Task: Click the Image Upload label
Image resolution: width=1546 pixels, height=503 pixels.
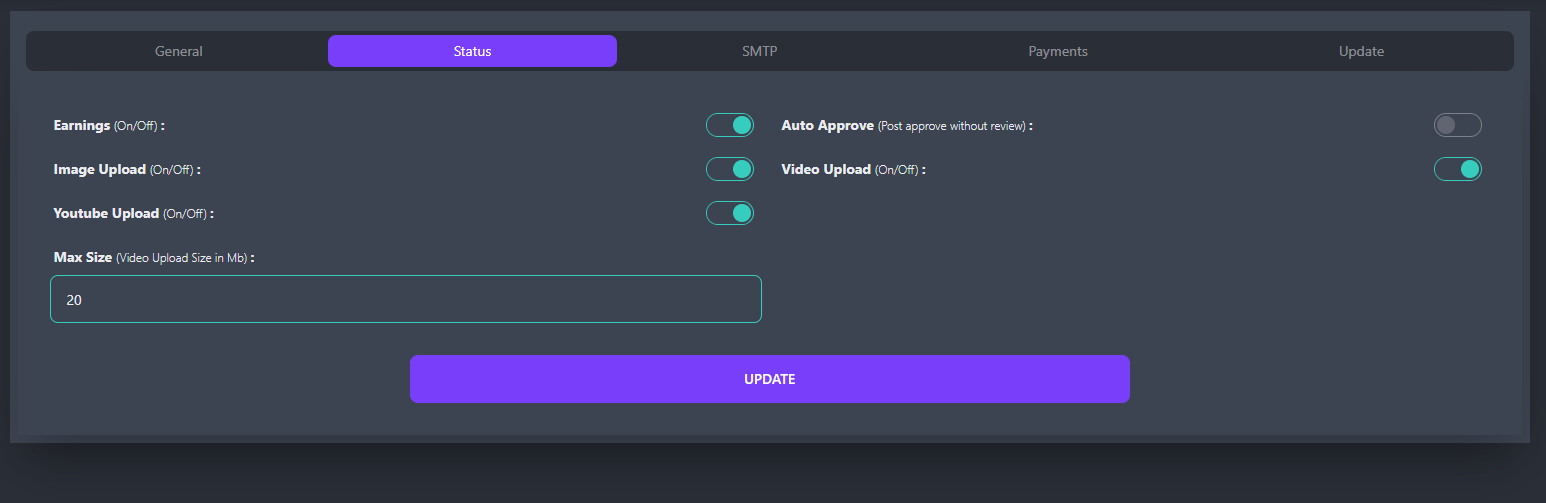Action: coord(99,170)
